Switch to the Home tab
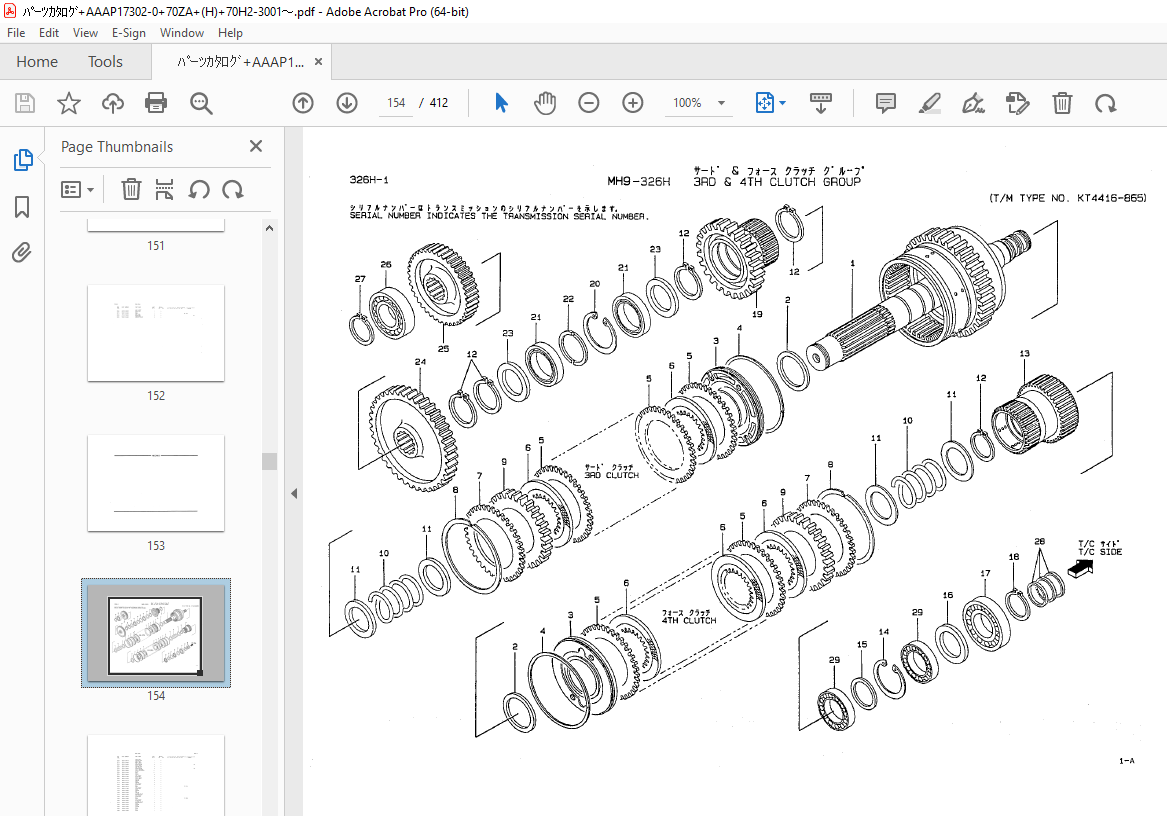Viewport: 1167px width, 816px height. (37, 62)
